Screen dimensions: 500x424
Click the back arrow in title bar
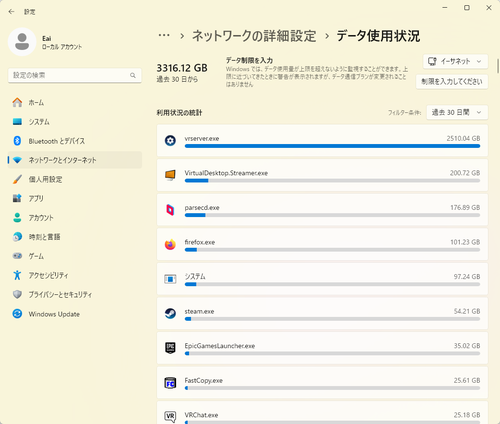[x=11, y=12]
